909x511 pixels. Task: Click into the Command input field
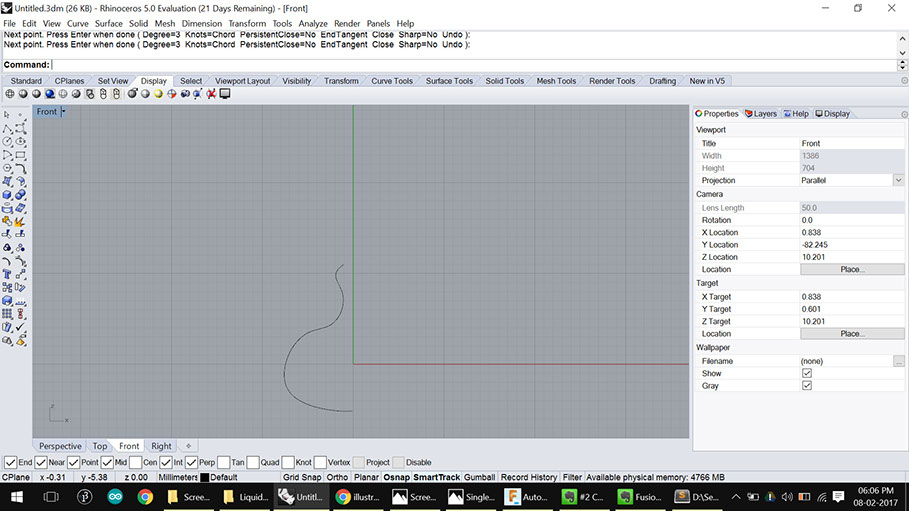[x=474, y=65]
